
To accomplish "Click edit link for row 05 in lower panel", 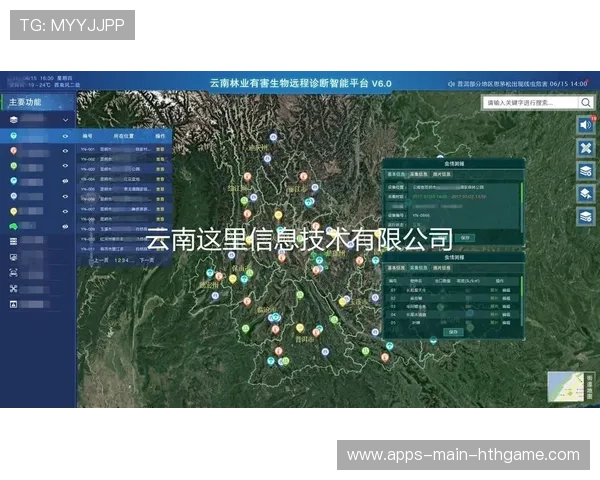I will pos(506,323).
